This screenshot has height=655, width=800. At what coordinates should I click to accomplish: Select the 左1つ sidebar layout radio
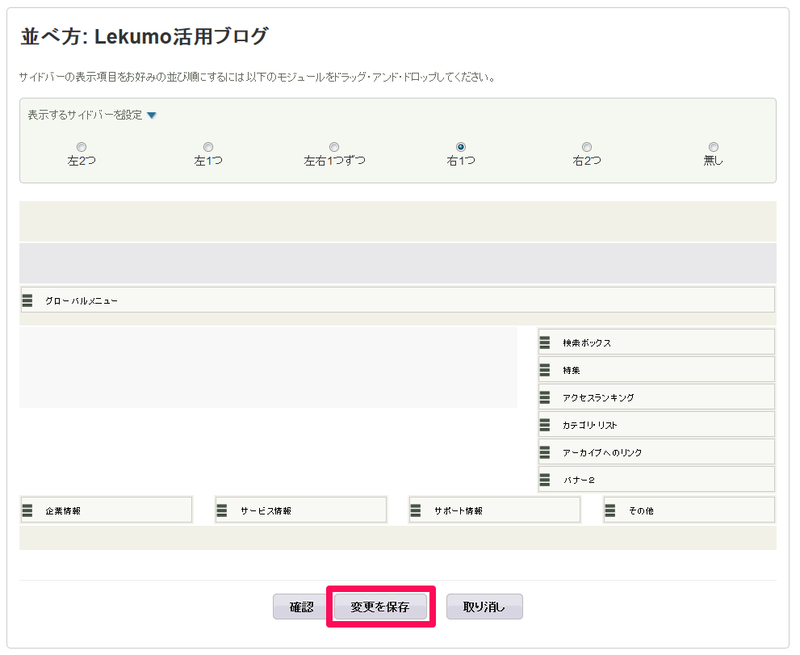tap(208, 147)
